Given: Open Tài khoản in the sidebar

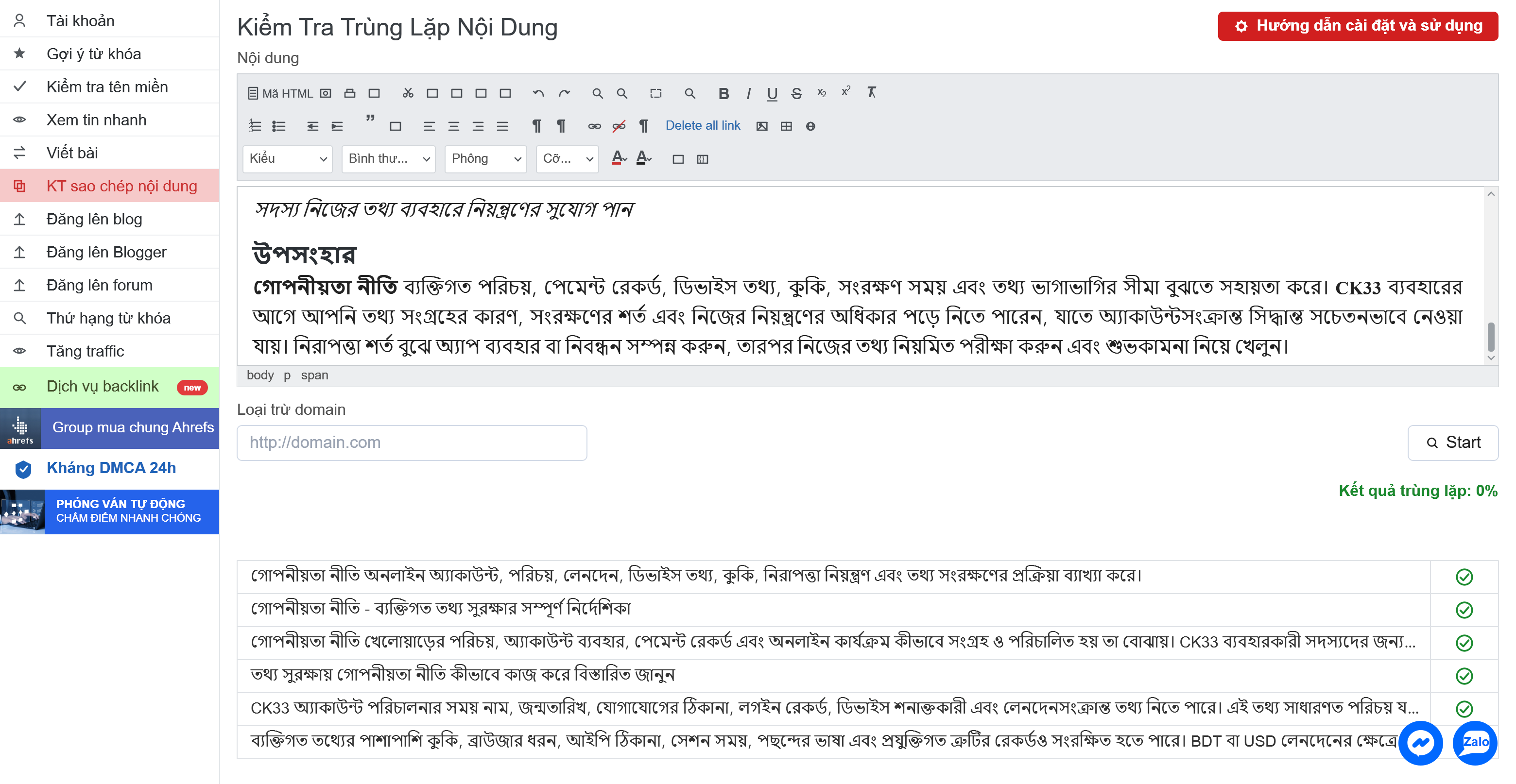Looking at the screenshot, I should point(109,20).
